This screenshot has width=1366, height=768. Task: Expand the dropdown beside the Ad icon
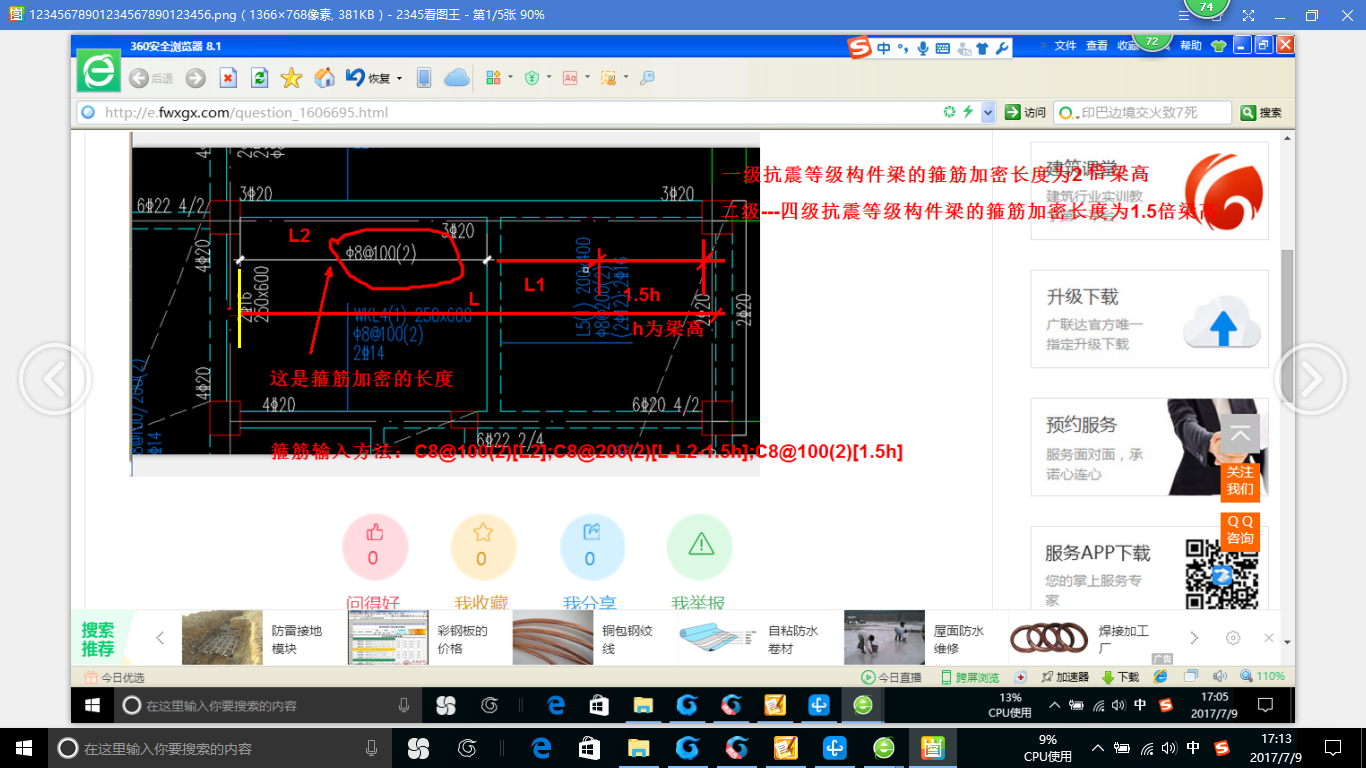pos(587,77)
